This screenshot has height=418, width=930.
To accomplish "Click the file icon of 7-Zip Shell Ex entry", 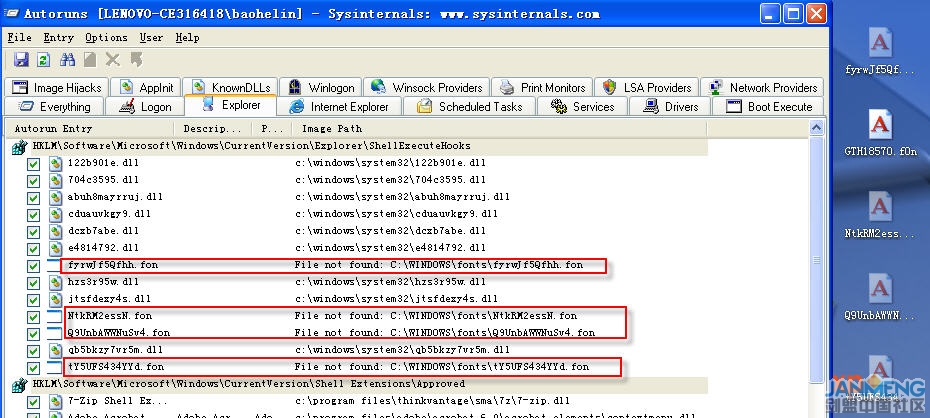I will pos(55,402).
